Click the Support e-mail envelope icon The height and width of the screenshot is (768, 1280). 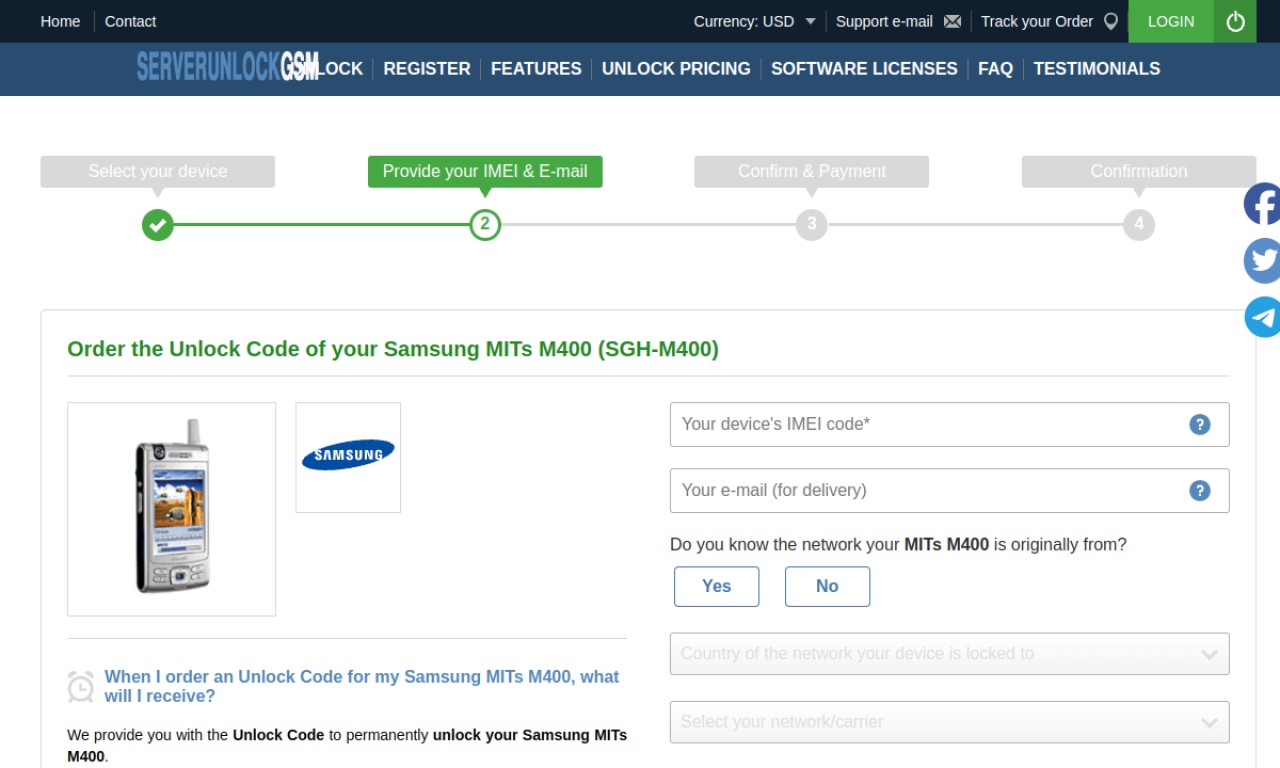[x=952, y=22]
